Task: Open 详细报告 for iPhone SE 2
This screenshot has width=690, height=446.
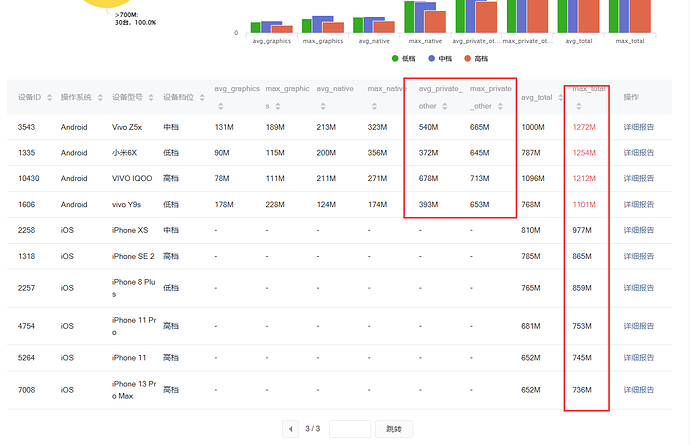Action: (639, 256)
